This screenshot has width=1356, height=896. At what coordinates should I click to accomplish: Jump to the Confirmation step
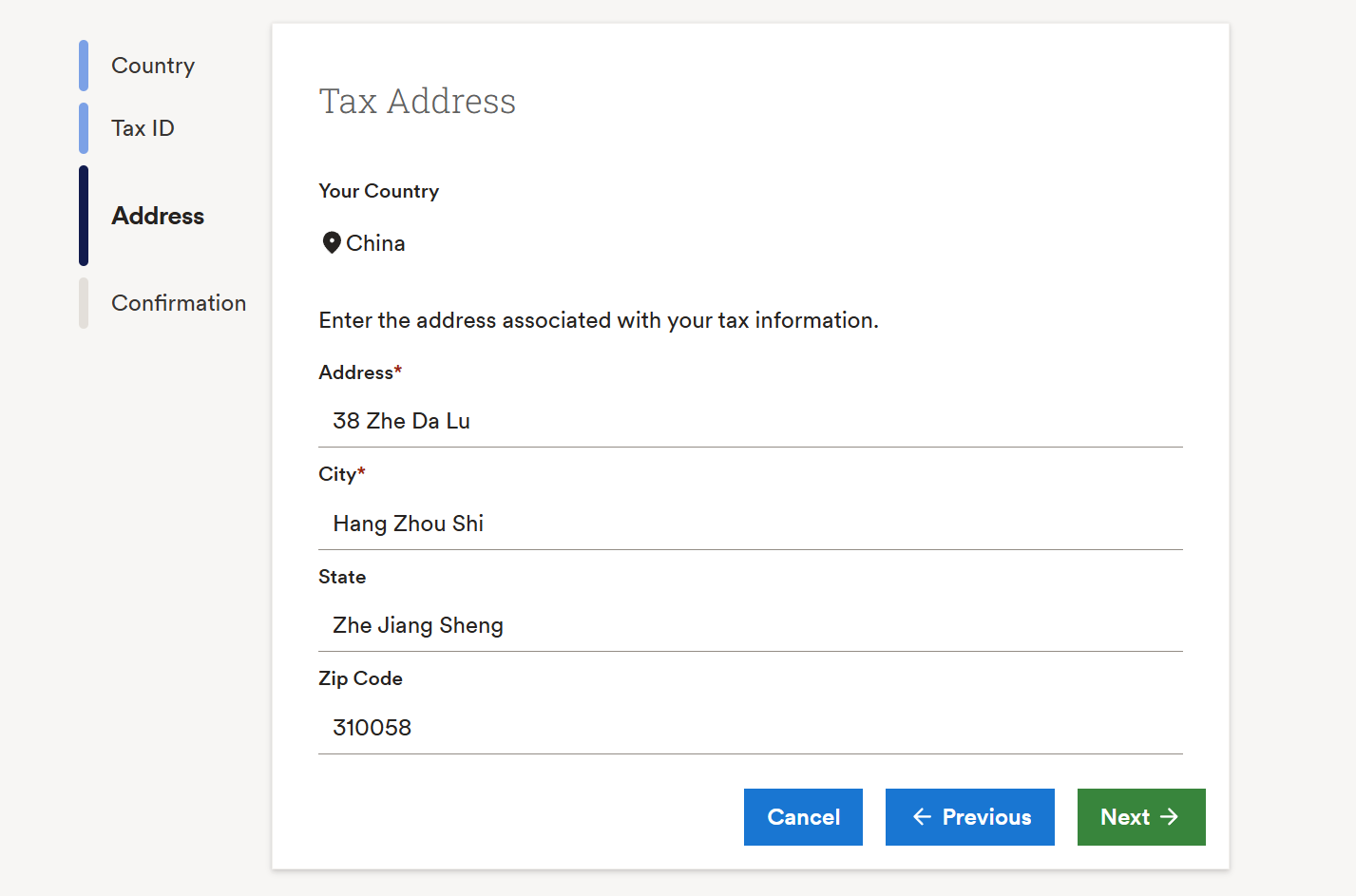(179, 303)
